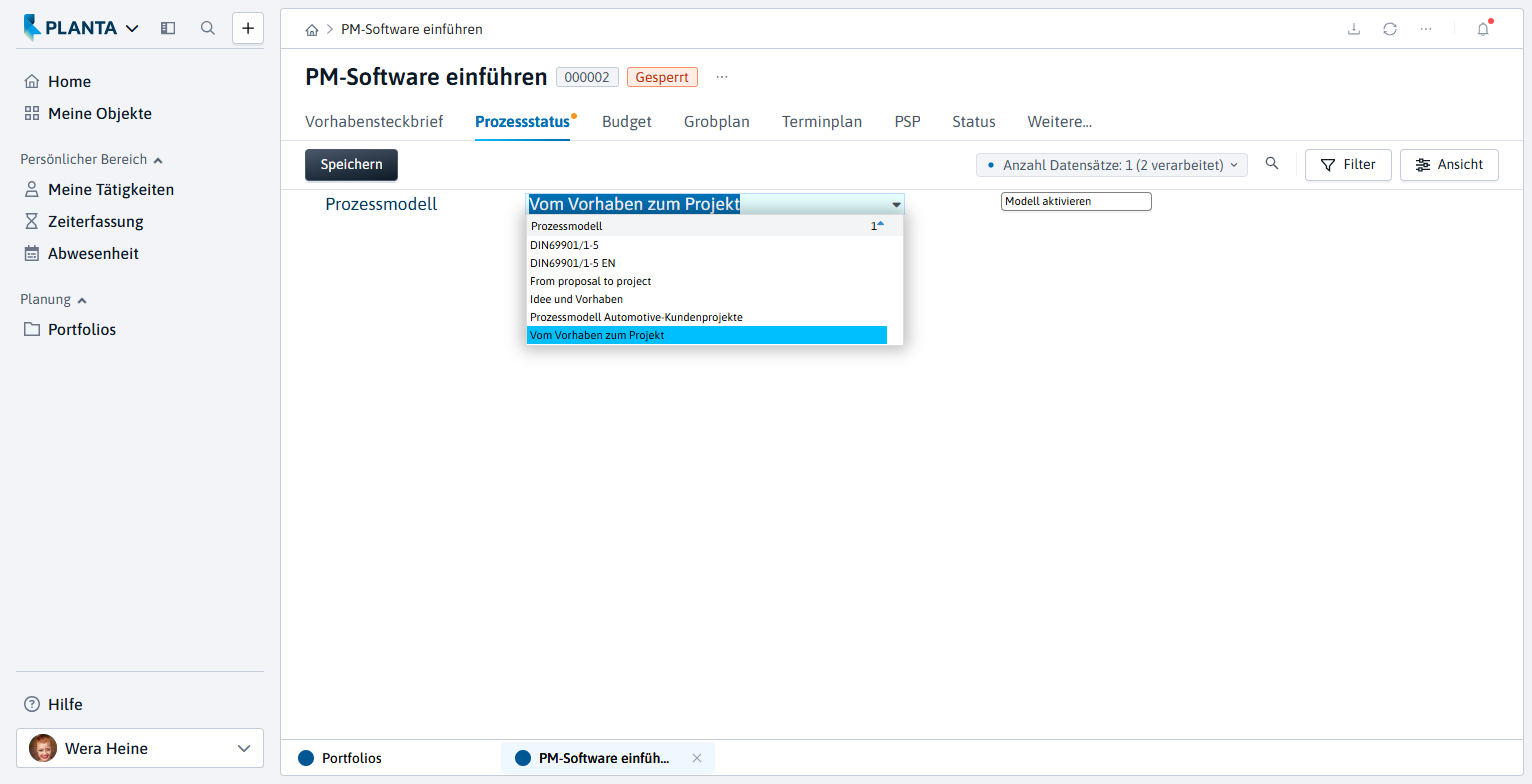Open more options beside Gesperrt badge

(x=722, y=77)
